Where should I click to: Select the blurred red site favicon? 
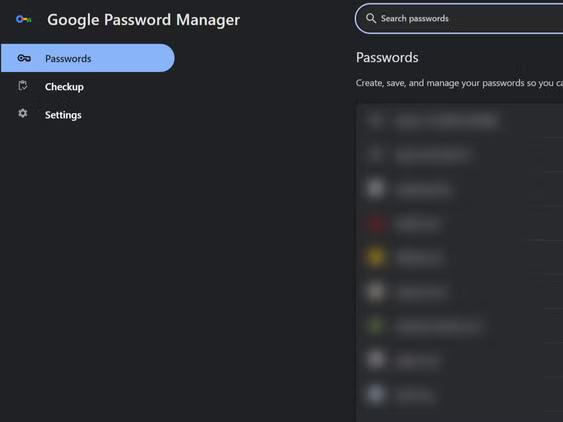point(376,223)
